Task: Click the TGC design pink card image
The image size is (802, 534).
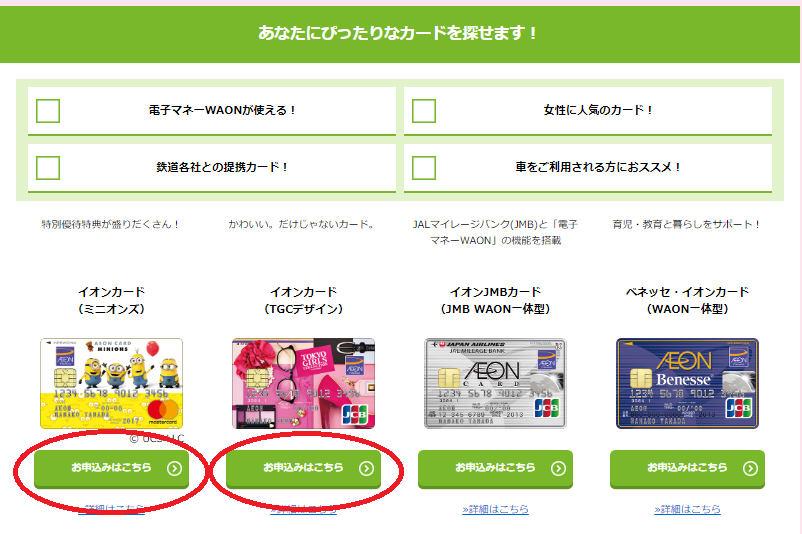Action: pyautogui.click(x=303, y=383)
